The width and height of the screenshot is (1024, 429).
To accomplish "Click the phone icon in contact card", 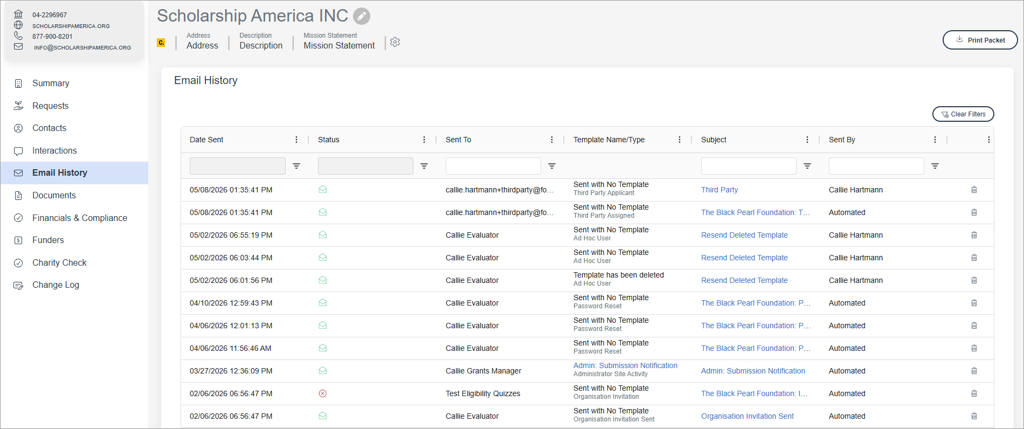I will point(18,36).
